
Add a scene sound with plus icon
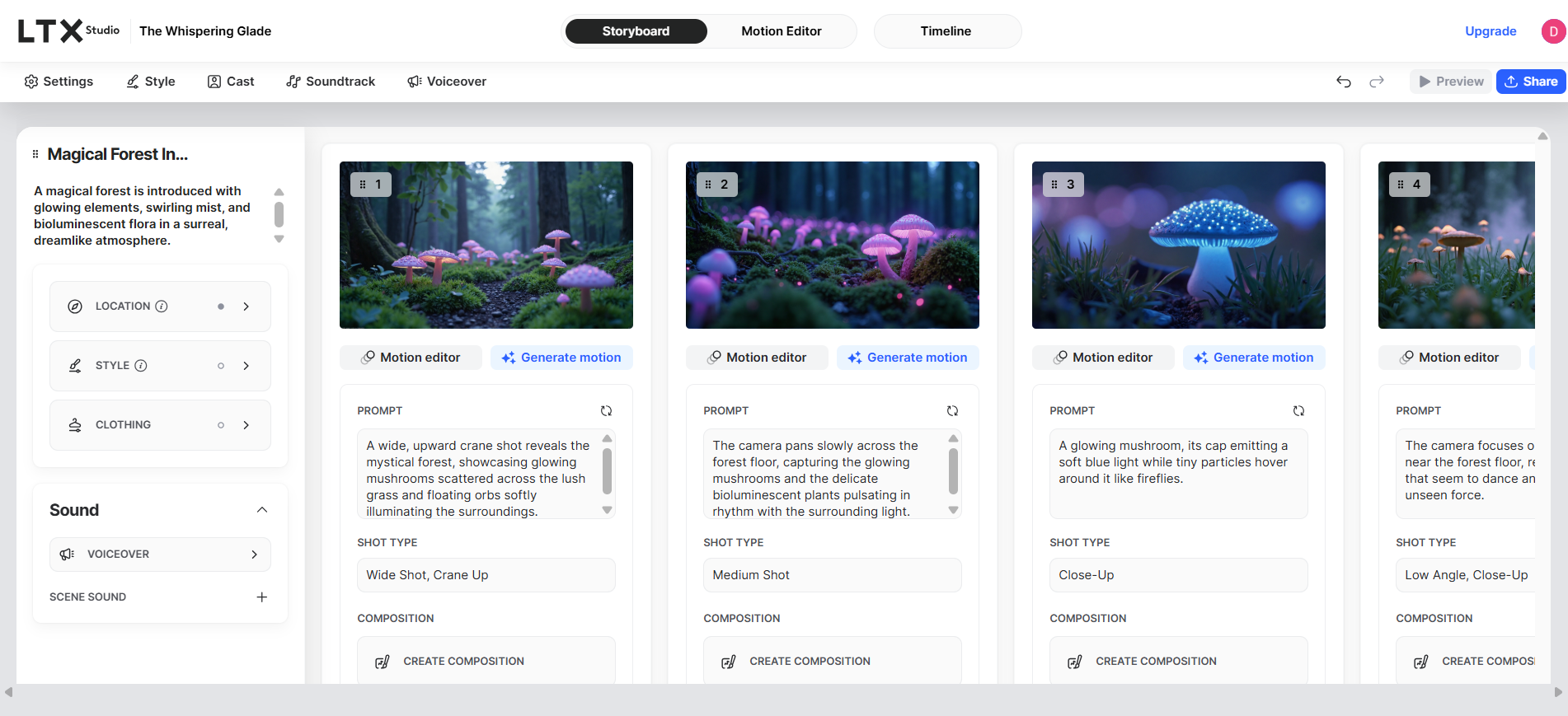261,597
